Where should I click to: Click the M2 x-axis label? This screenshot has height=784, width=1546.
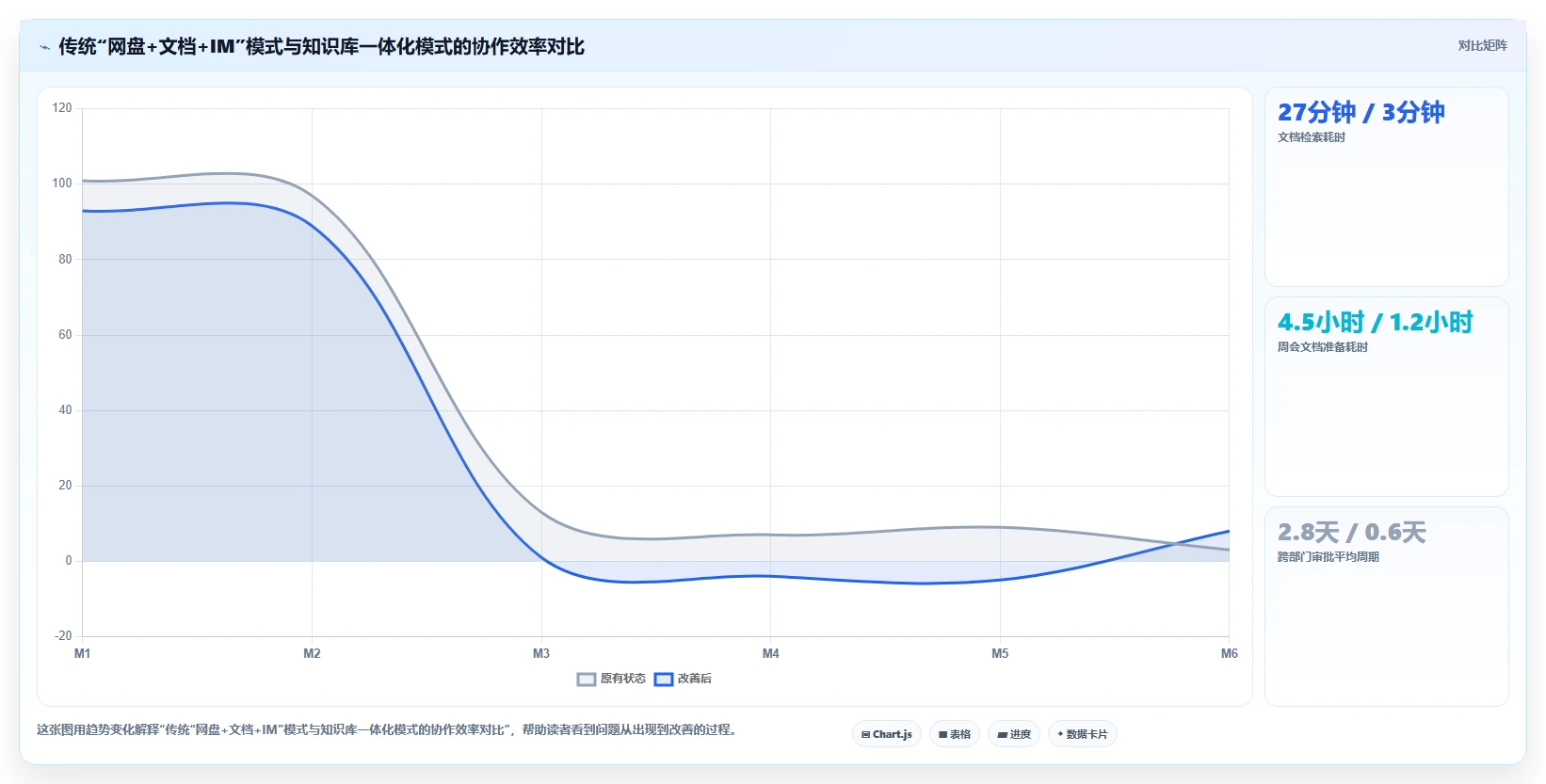[x=312, y=653]
